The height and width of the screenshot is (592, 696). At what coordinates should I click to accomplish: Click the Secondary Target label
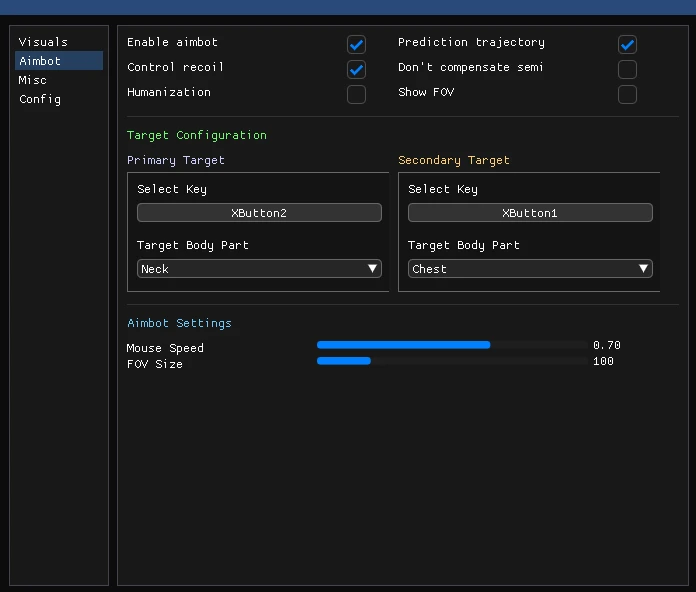point(454,160)
